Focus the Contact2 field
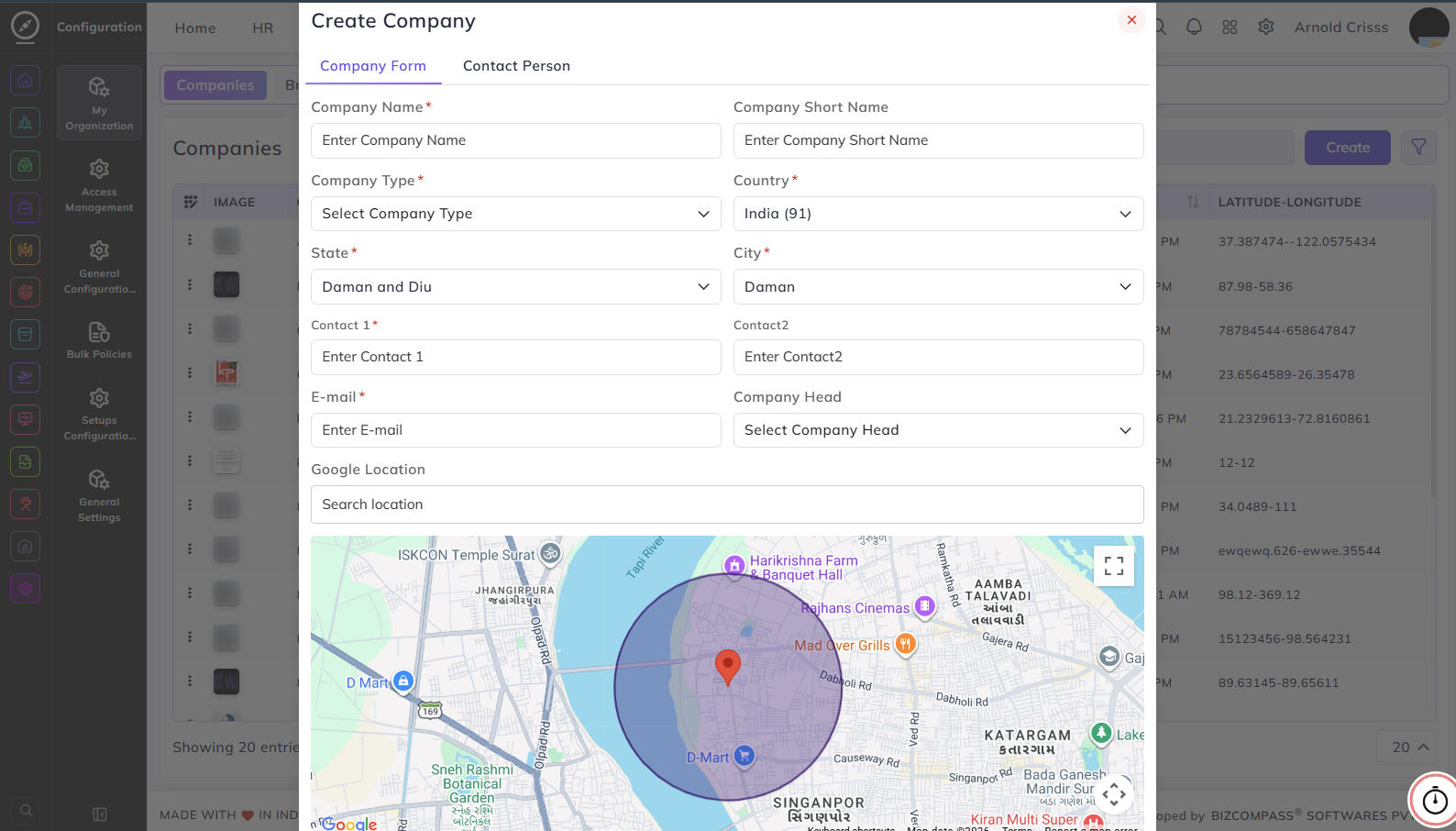This screenshot has width=1456, height=831. pos(939,357)
